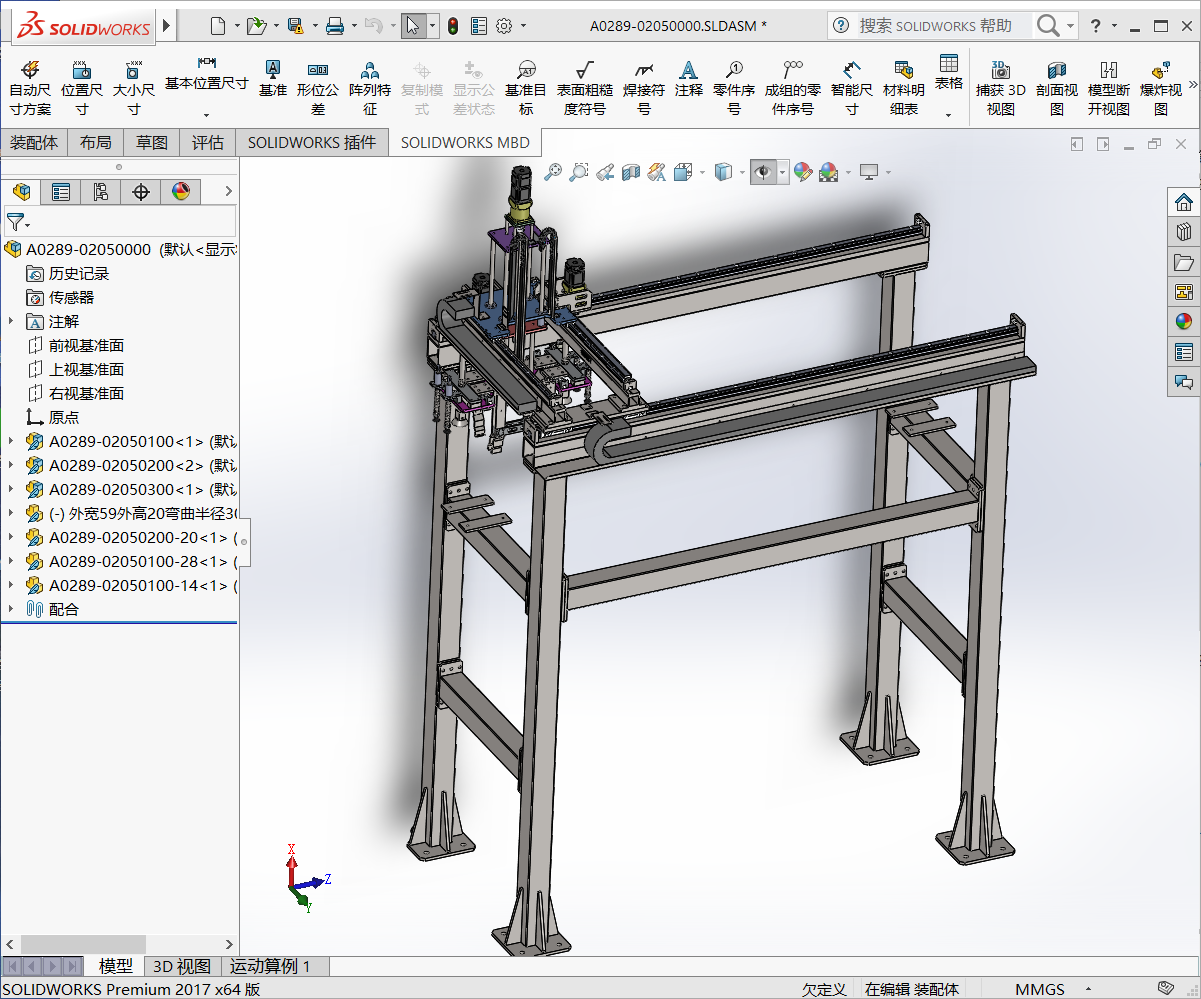The width and height of the screenshot is (1201, 999).
Task: Open Edit Appearance to change part colors
Action: [802, 171]
